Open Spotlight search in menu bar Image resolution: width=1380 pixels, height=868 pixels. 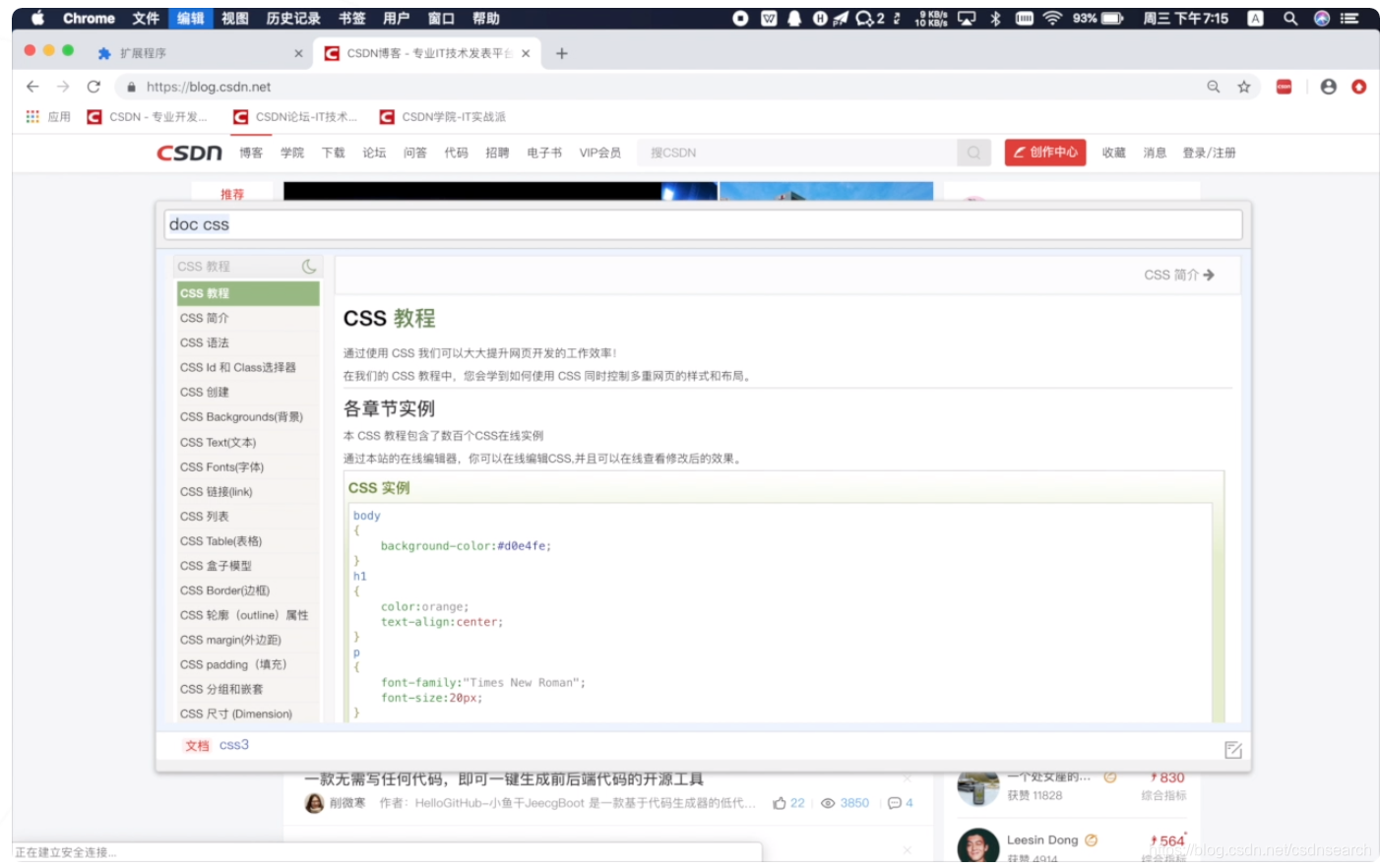tap(1290, 18)
